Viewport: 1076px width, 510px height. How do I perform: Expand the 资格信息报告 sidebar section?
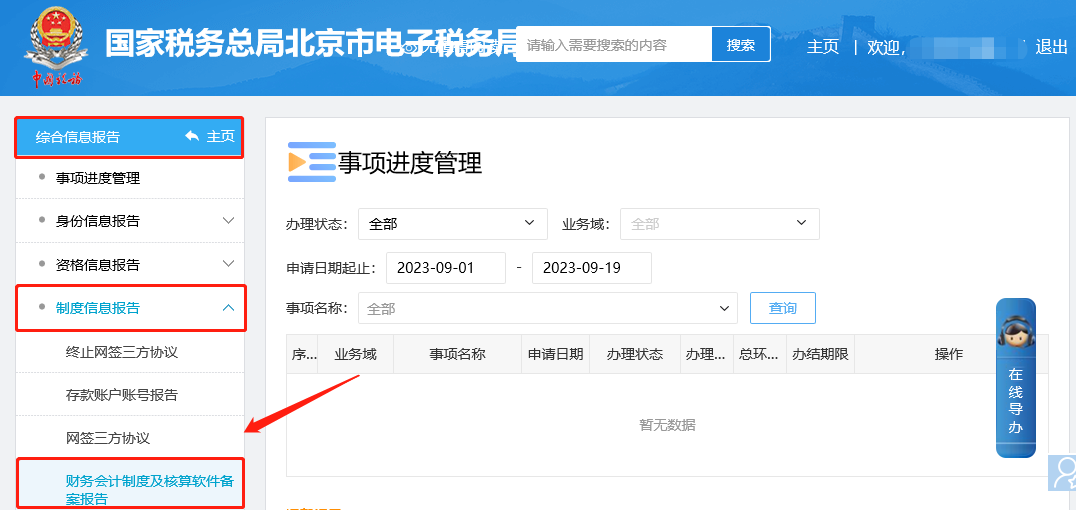(x=228, y=265)
